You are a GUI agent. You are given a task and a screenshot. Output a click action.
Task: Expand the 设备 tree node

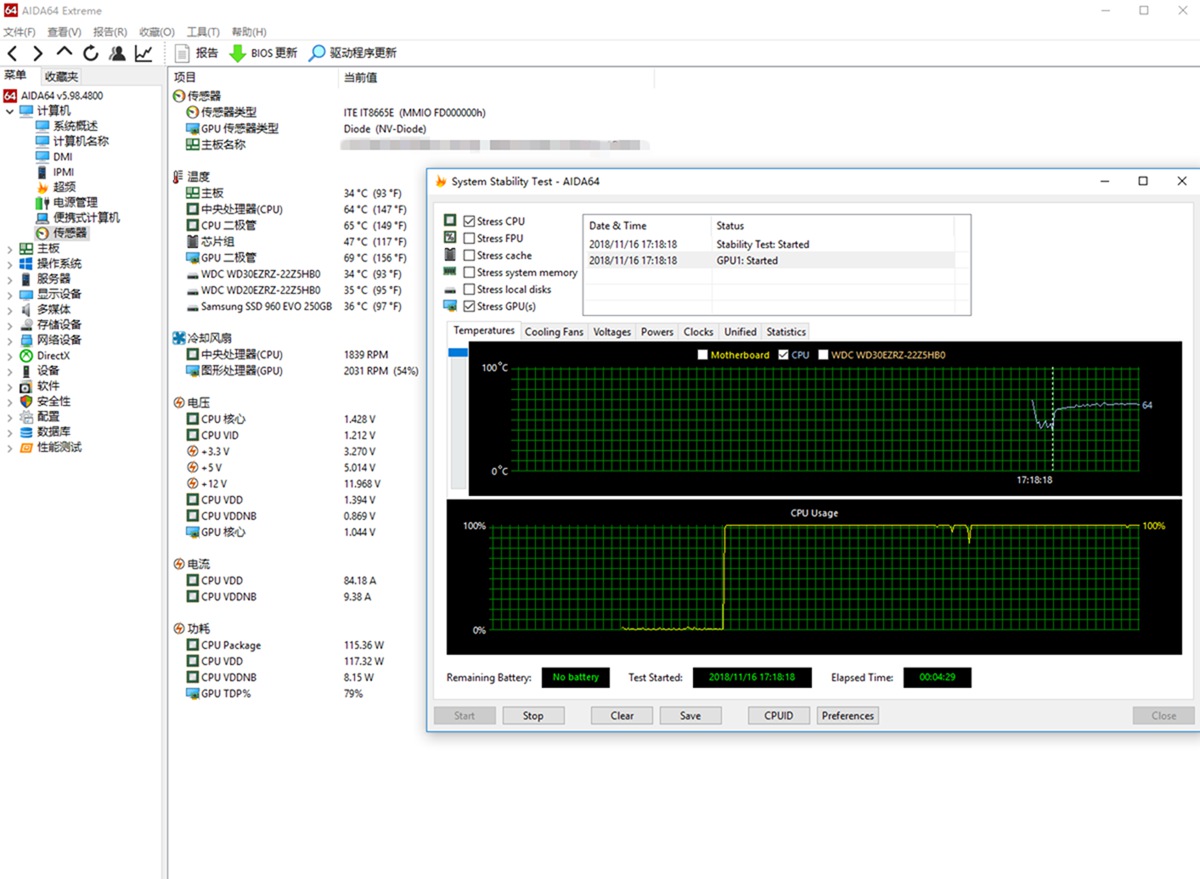(x=10, y=371)
